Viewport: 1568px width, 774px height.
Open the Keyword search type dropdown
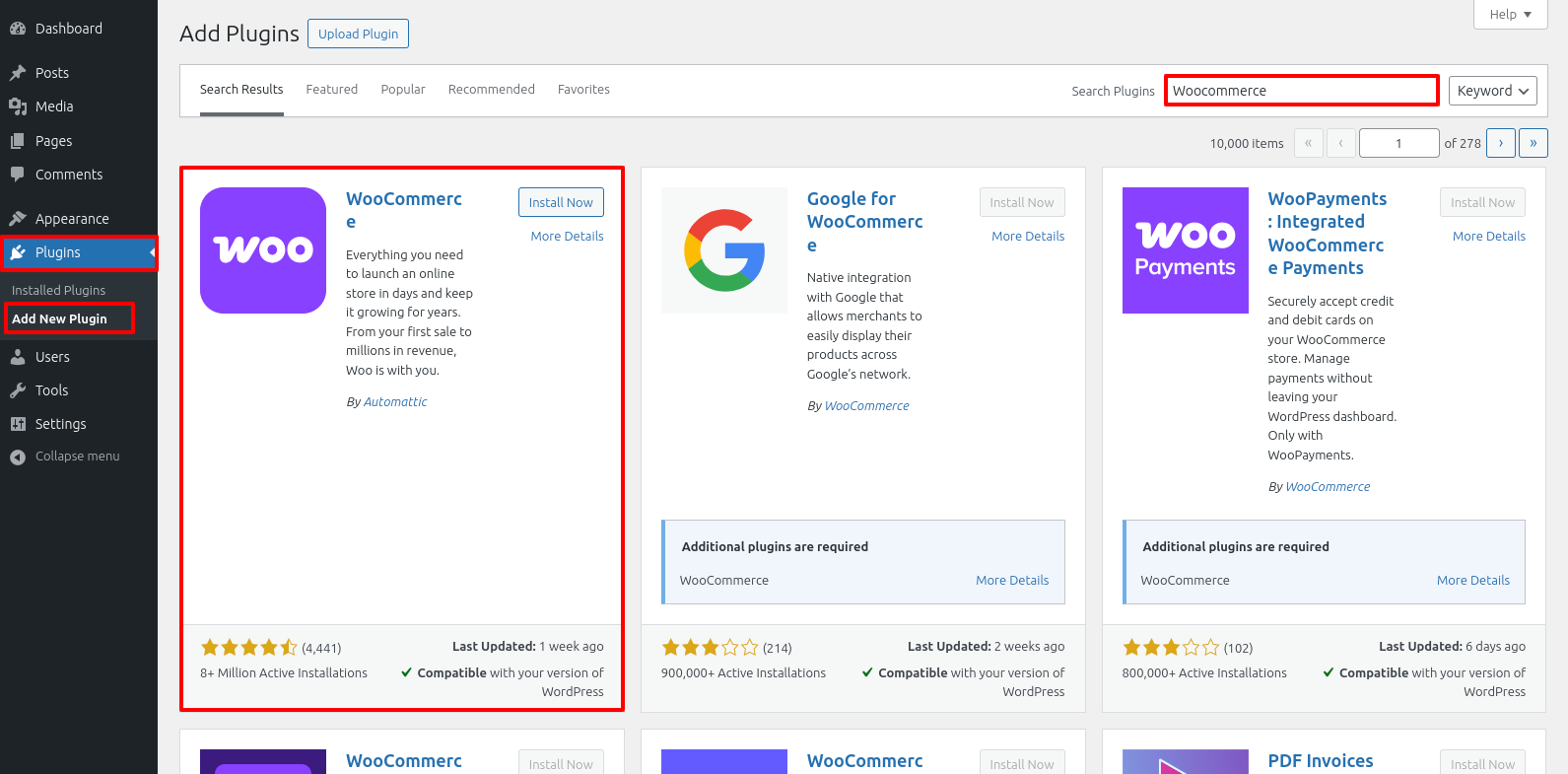pyautogui.click(x=1492, y=91)
